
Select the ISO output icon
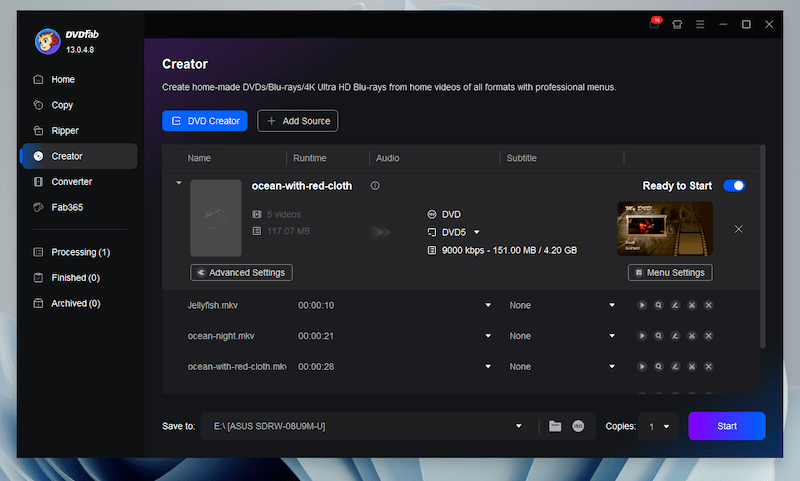[578, 426]
